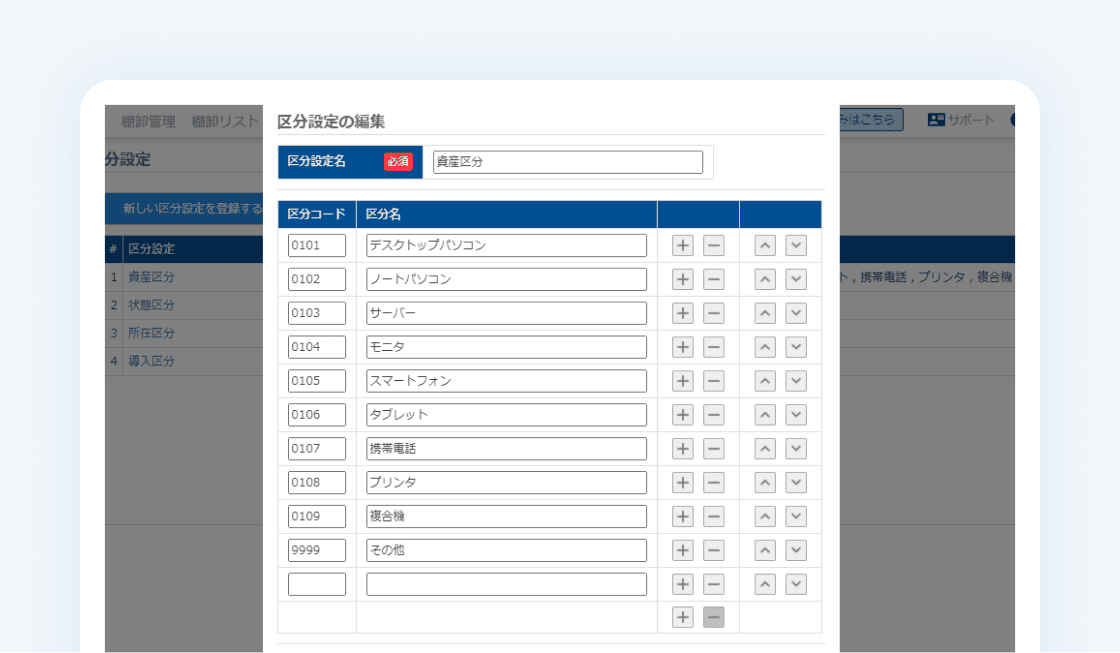Viewport: 1120px width, 653px height.
Task: Select 導入区分 row in background list
Action: [x=151, y=361]
